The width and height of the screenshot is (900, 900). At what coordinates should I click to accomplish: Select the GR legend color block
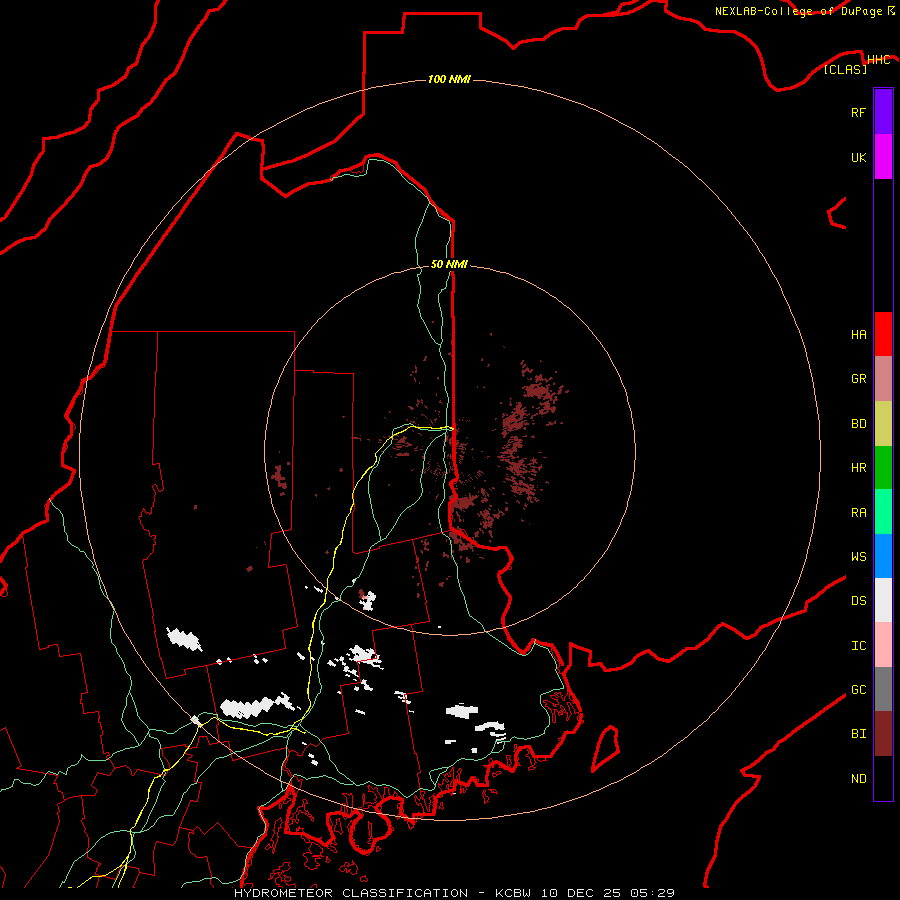pyautogui.click(x=883, y=379)
